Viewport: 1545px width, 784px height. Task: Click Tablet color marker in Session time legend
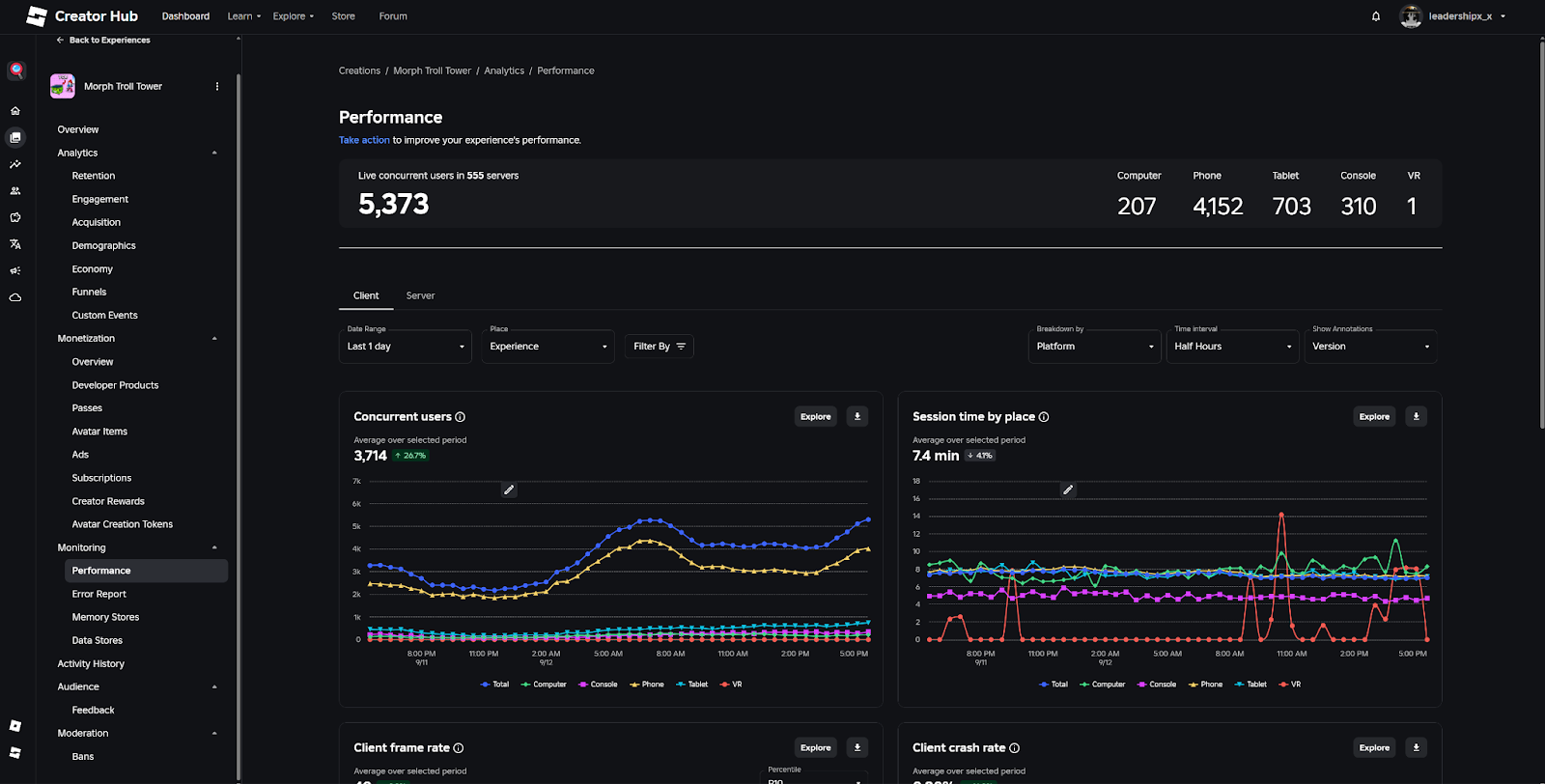click(x=1240, y=685)
